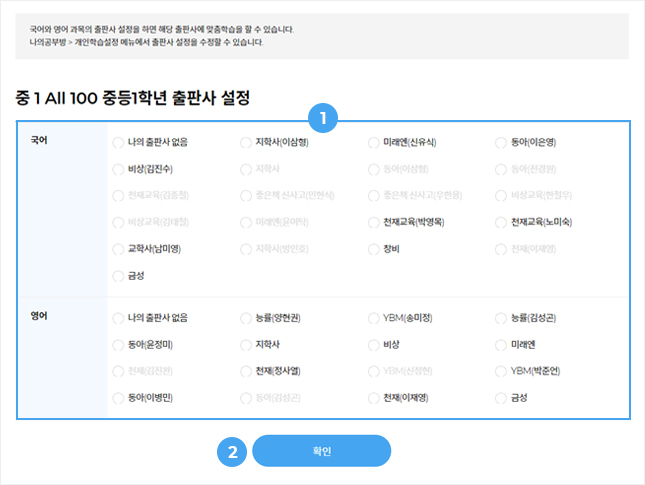The width and height of the screenshot is (645, 485).
Task: Pick 능률(김성곤) as 영어 publisher
Action: pyautogui.click(x=501, y=318)
